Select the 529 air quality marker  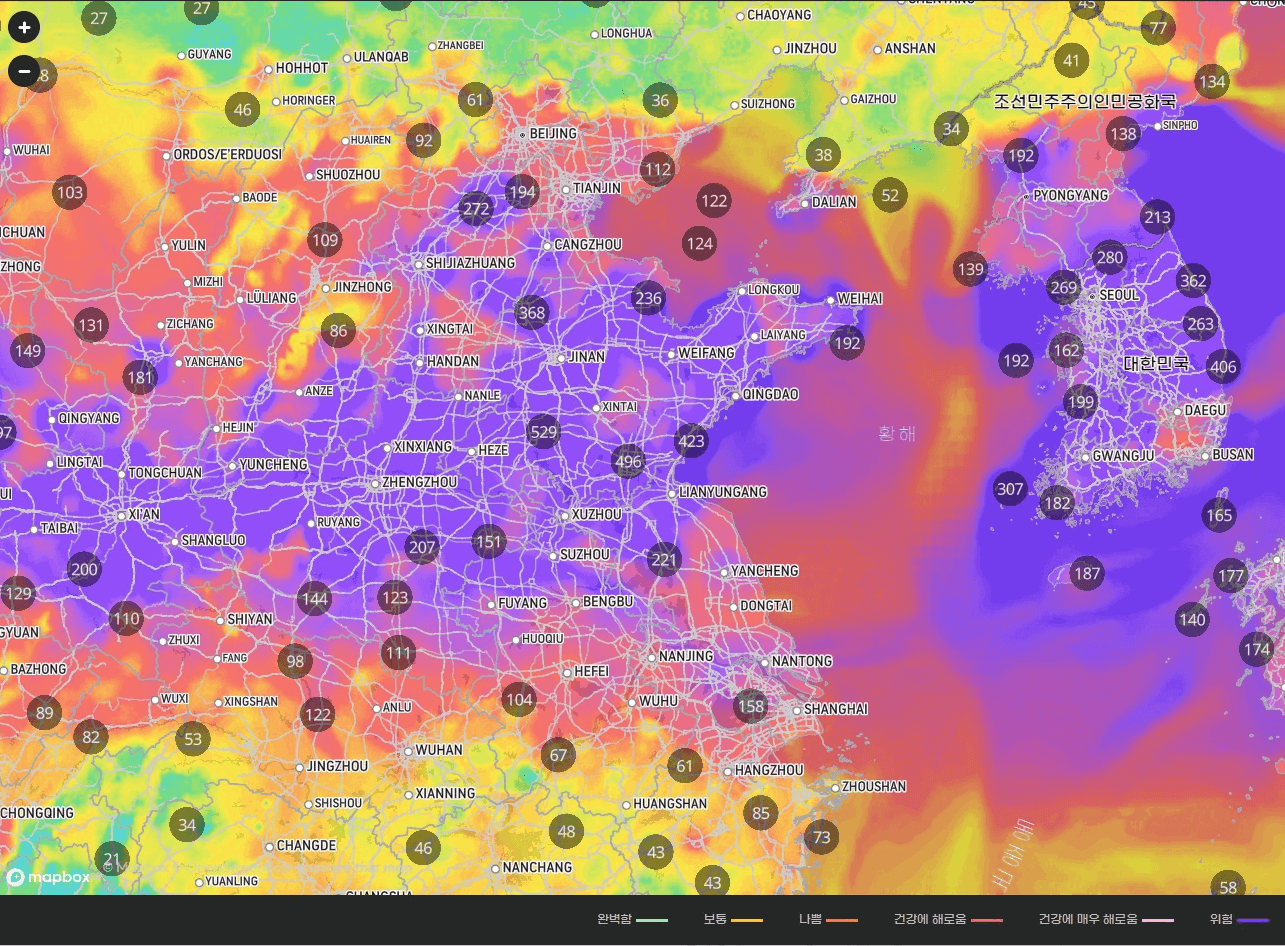pyautogui.click(x=543, y=432)
